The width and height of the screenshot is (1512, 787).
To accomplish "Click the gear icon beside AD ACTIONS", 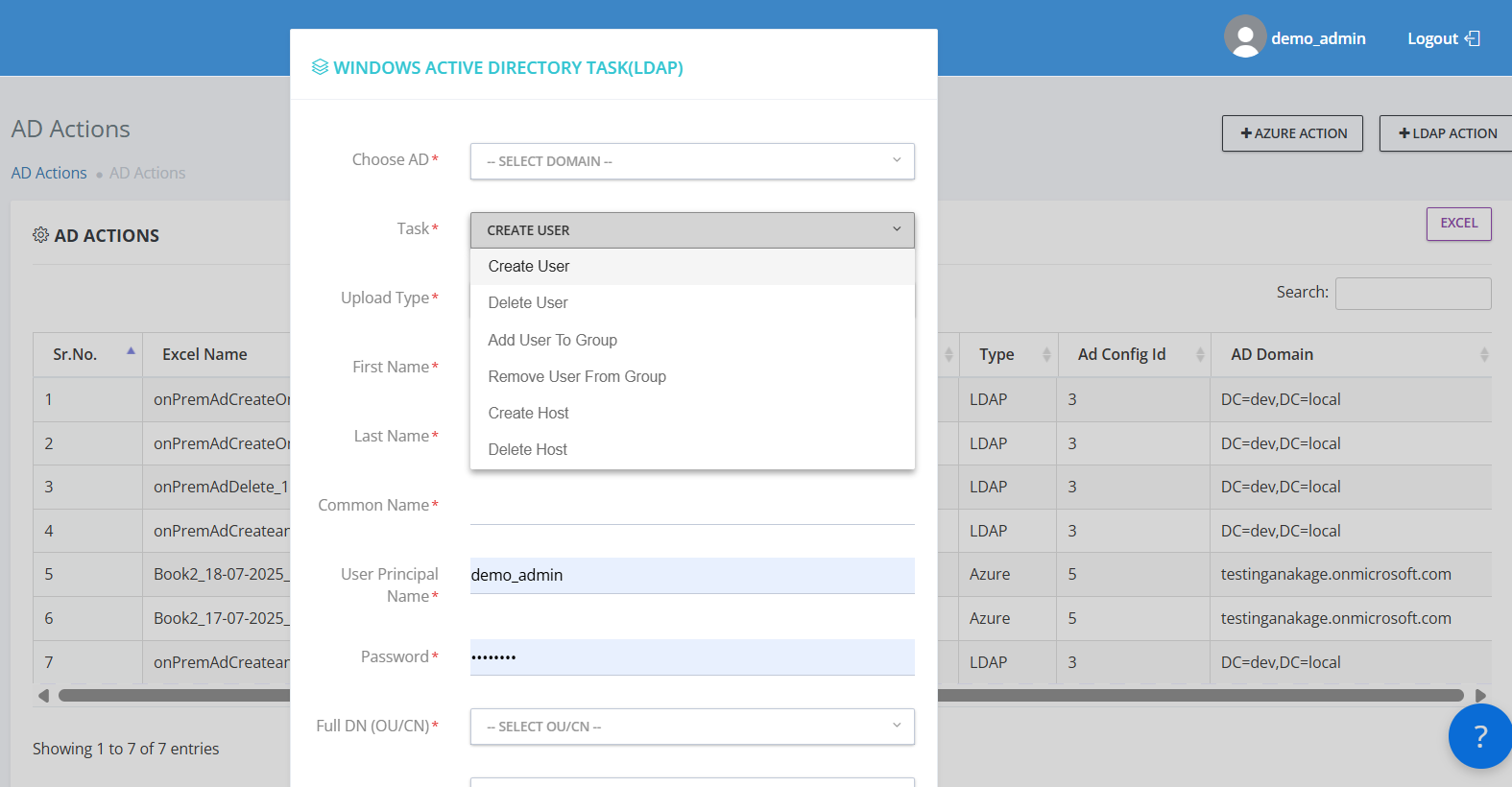I will [40, 235].
